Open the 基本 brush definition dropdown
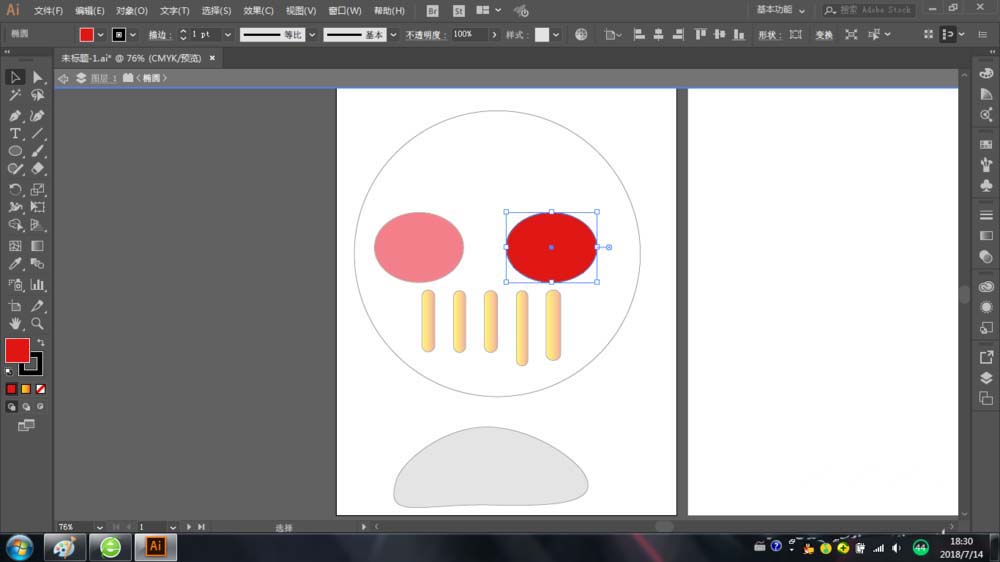Screen dimensions: 1000x562 [393, 34]
